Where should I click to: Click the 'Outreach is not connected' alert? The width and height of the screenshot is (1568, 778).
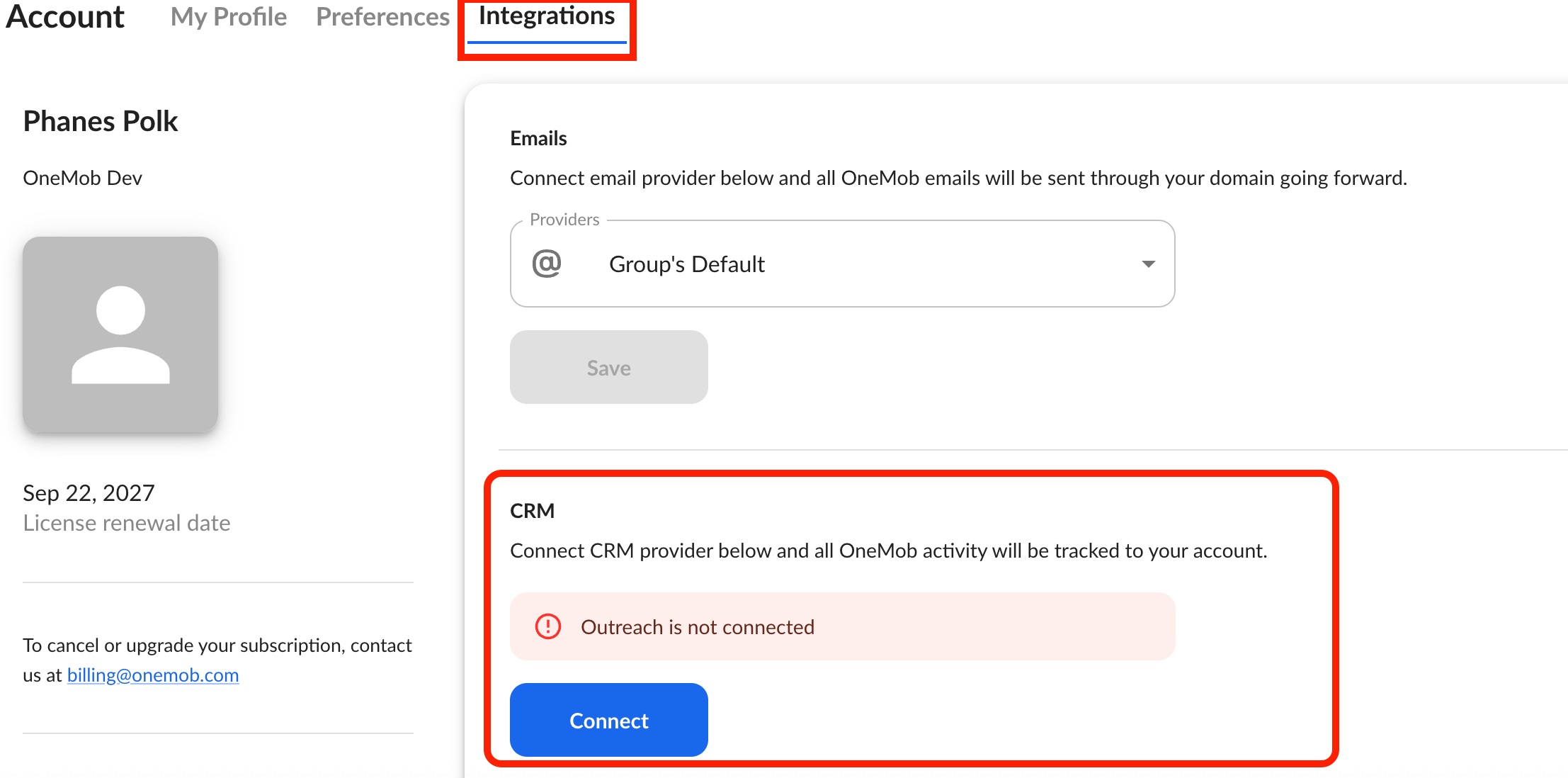842,626
